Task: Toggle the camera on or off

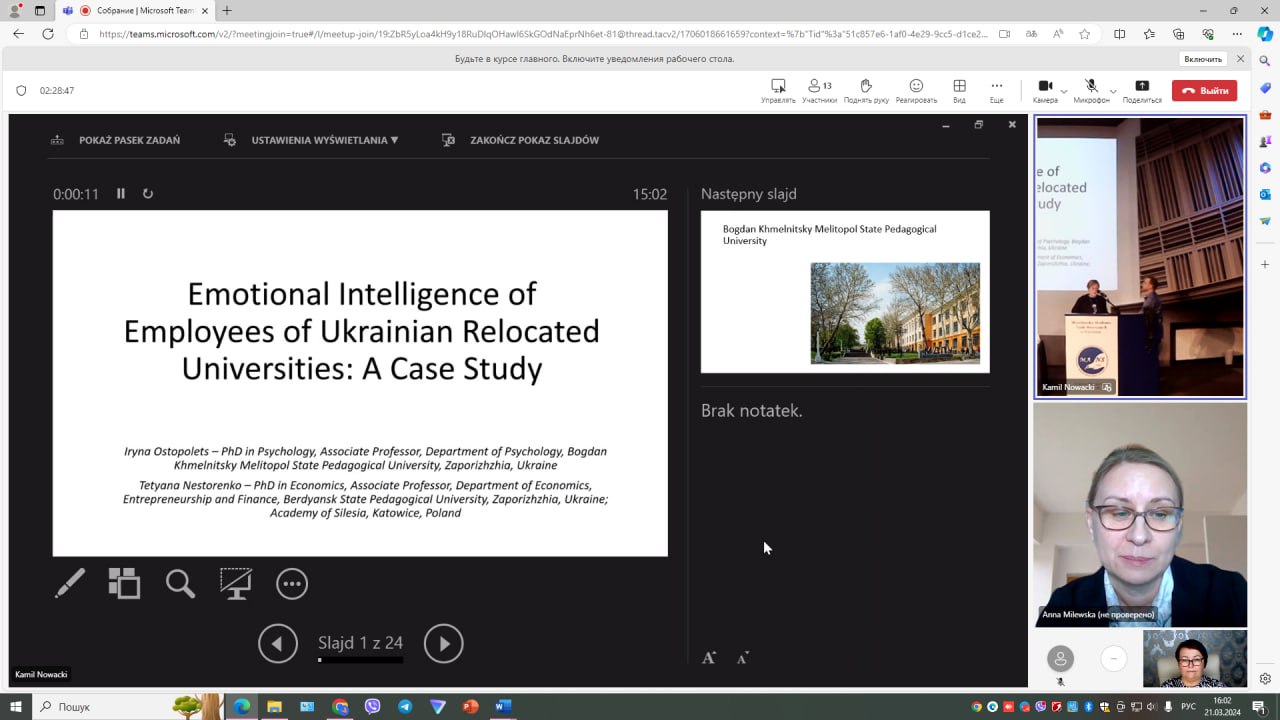Action: tap(1044, 90)
